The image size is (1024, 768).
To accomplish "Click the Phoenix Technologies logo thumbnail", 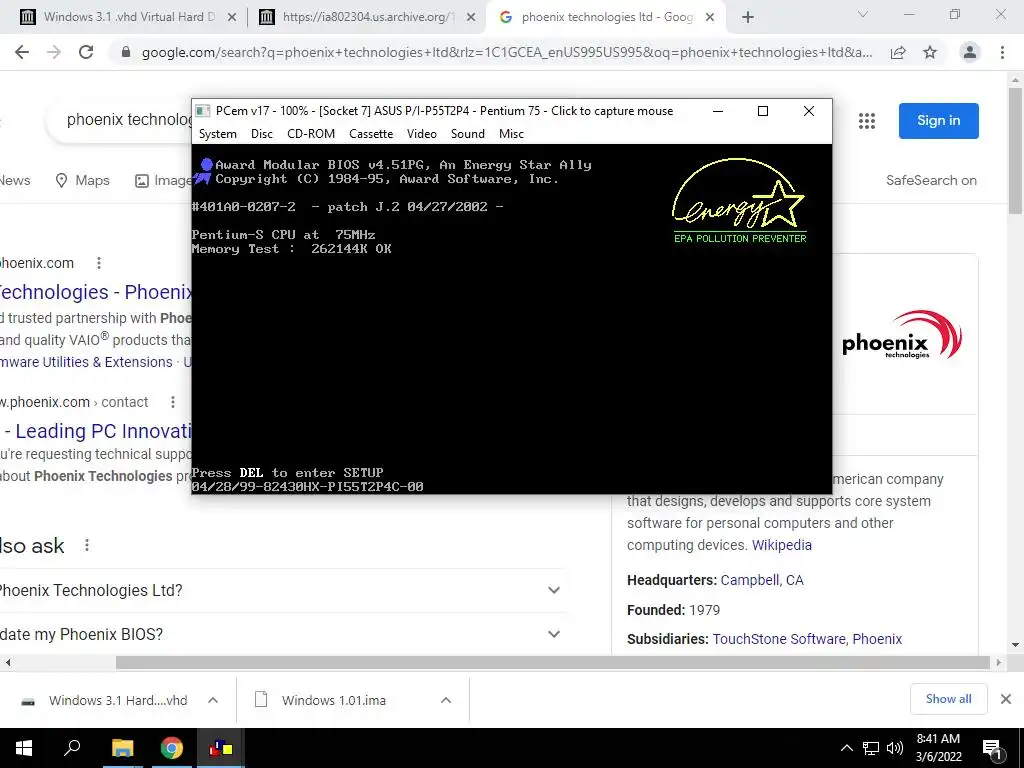I will (x=901, y=336).
